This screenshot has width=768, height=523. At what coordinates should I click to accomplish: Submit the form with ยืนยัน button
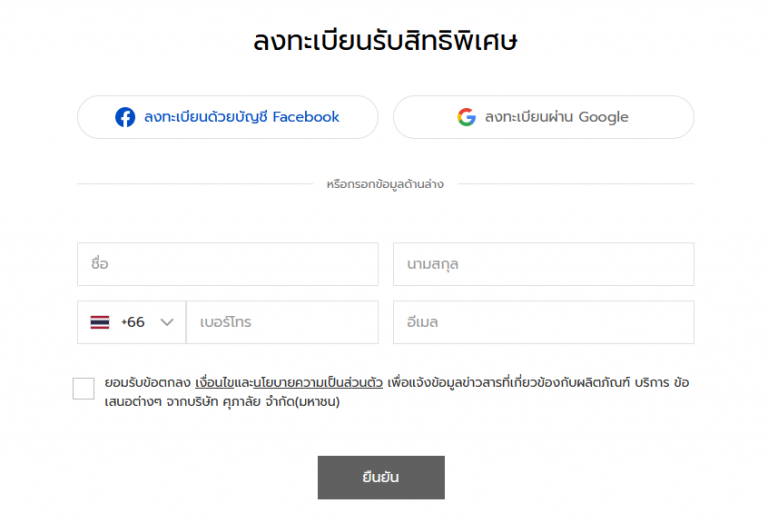coord(381,477)
